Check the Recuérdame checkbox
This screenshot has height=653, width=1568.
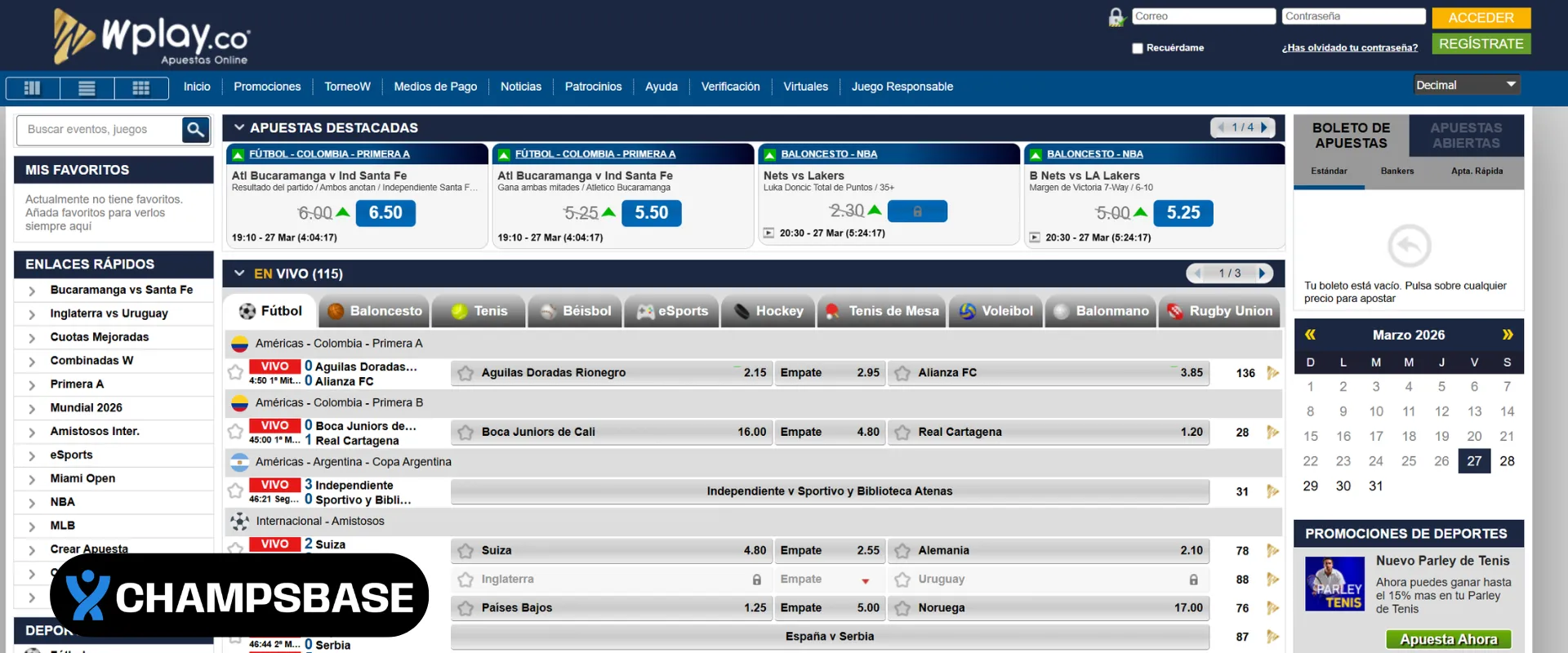1137,48
